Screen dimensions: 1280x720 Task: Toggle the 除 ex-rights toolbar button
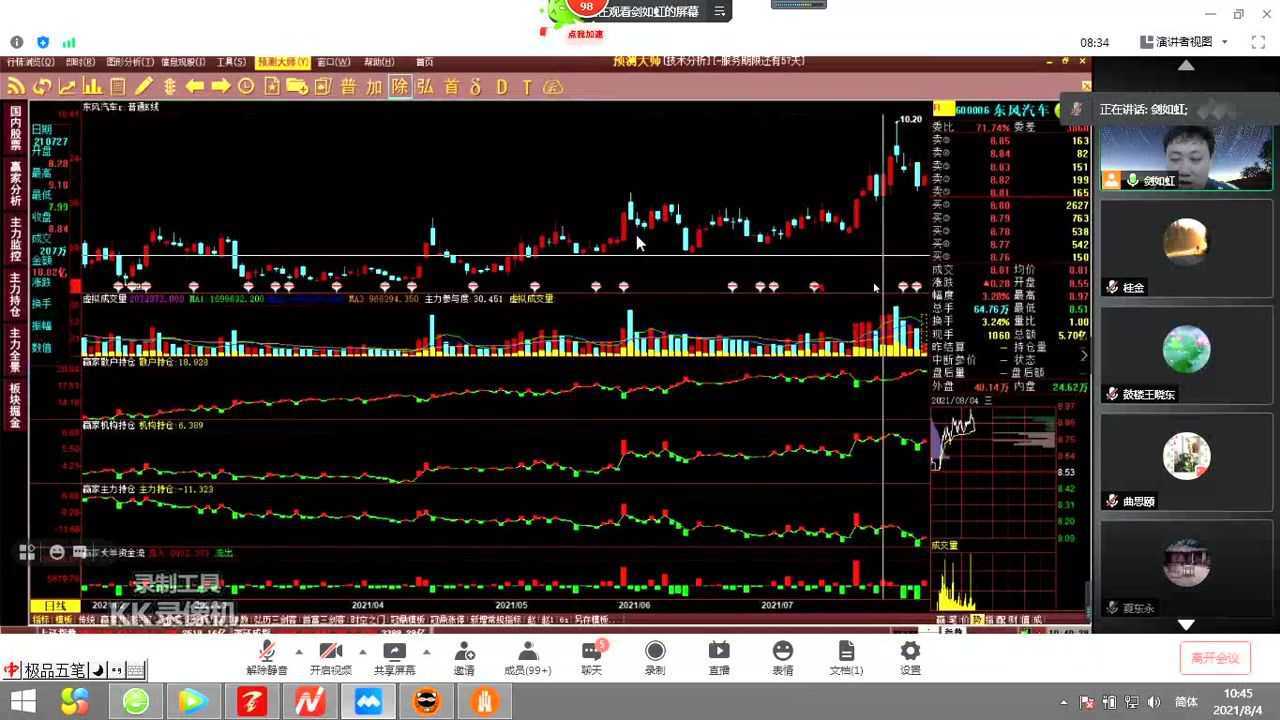[400, 87]
